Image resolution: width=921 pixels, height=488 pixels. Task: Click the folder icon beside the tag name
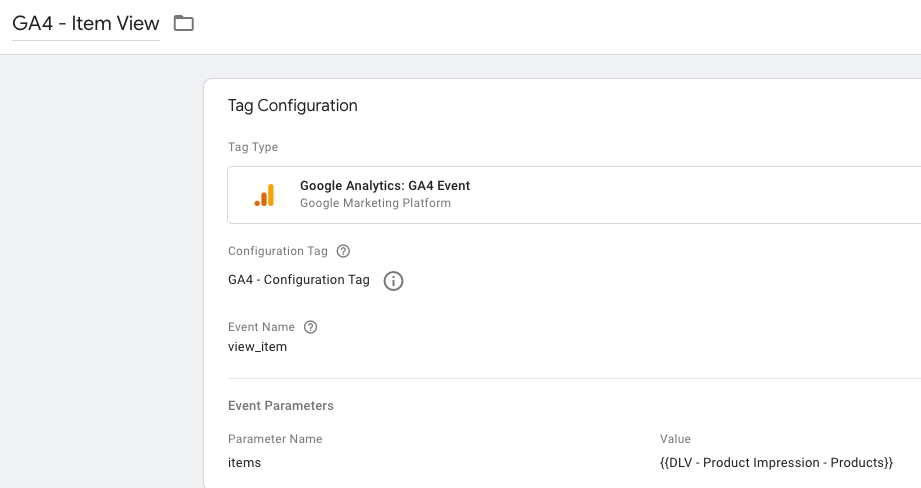tap(183, 23)
